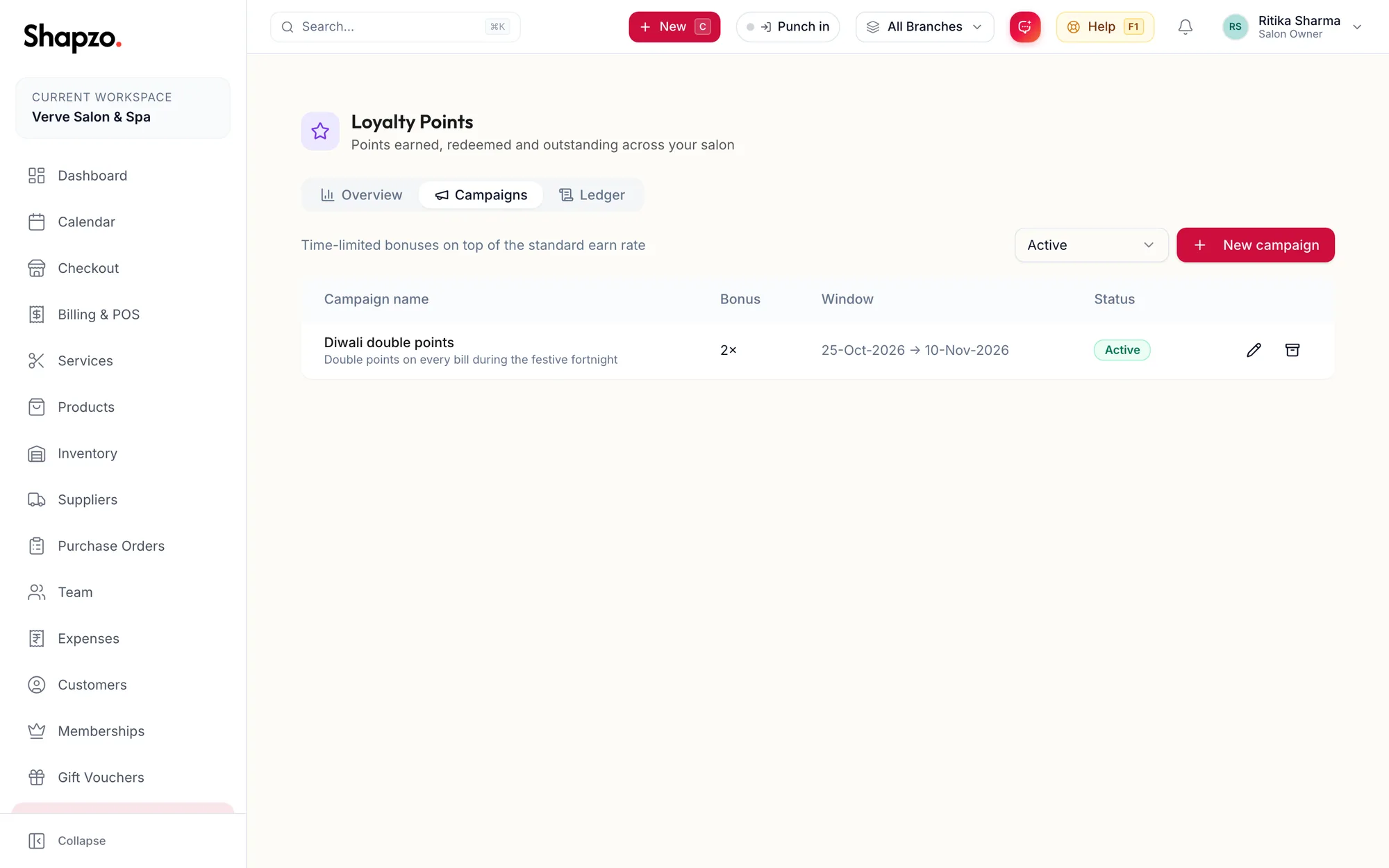
Task: Click the Memberships crown icon
Action: click(37, 731)
